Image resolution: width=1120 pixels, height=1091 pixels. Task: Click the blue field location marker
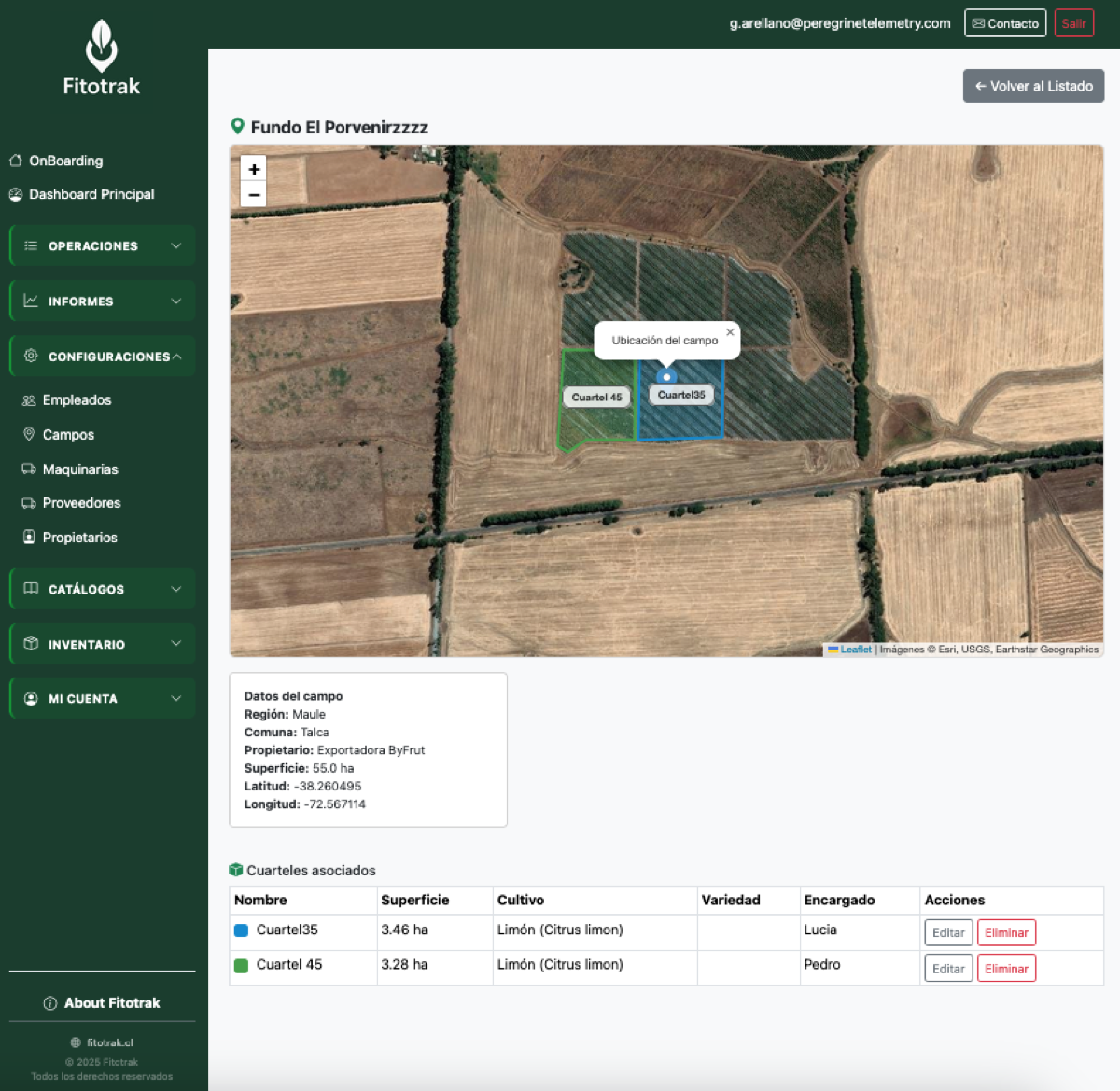point(666,376)
